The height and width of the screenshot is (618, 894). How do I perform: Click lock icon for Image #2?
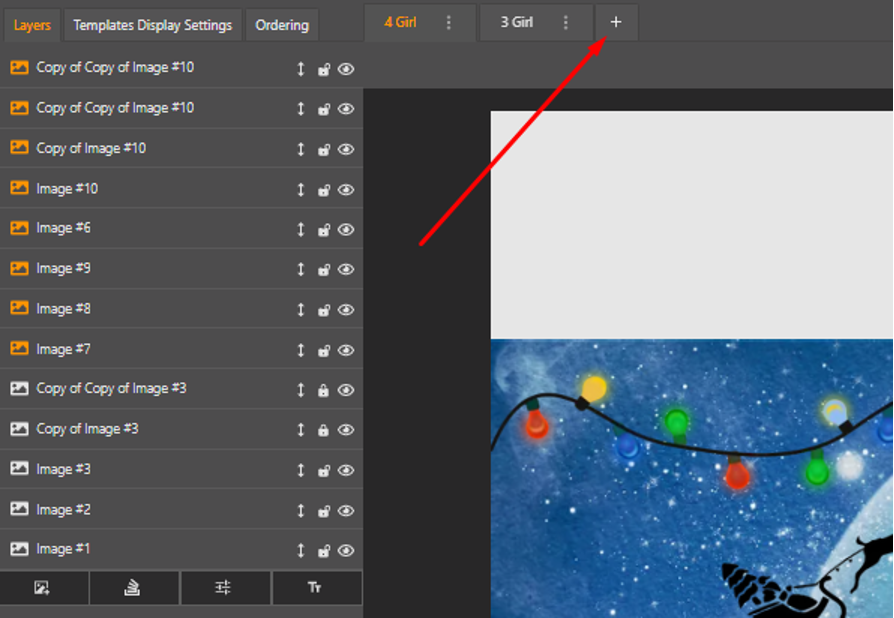coord(323,511)
